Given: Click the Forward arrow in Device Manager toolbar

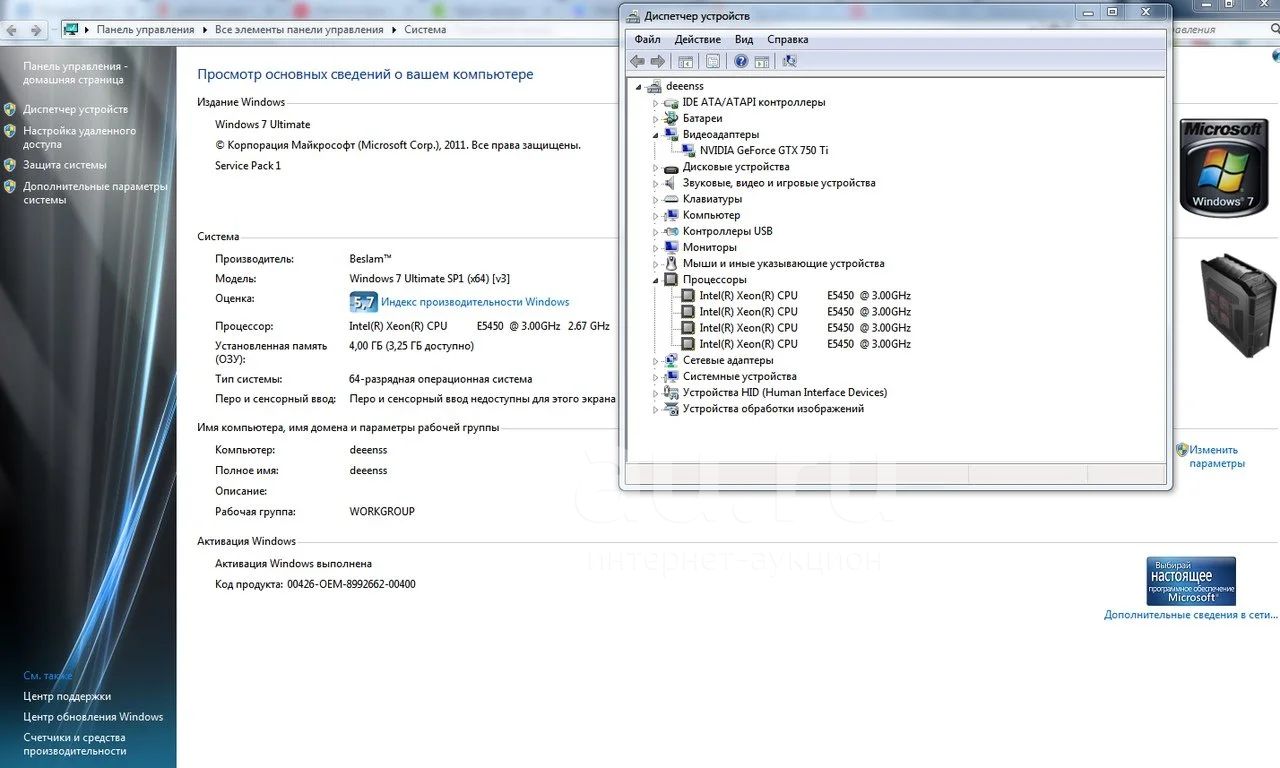Looking at the screenshot, I should (x=658, y=61).
